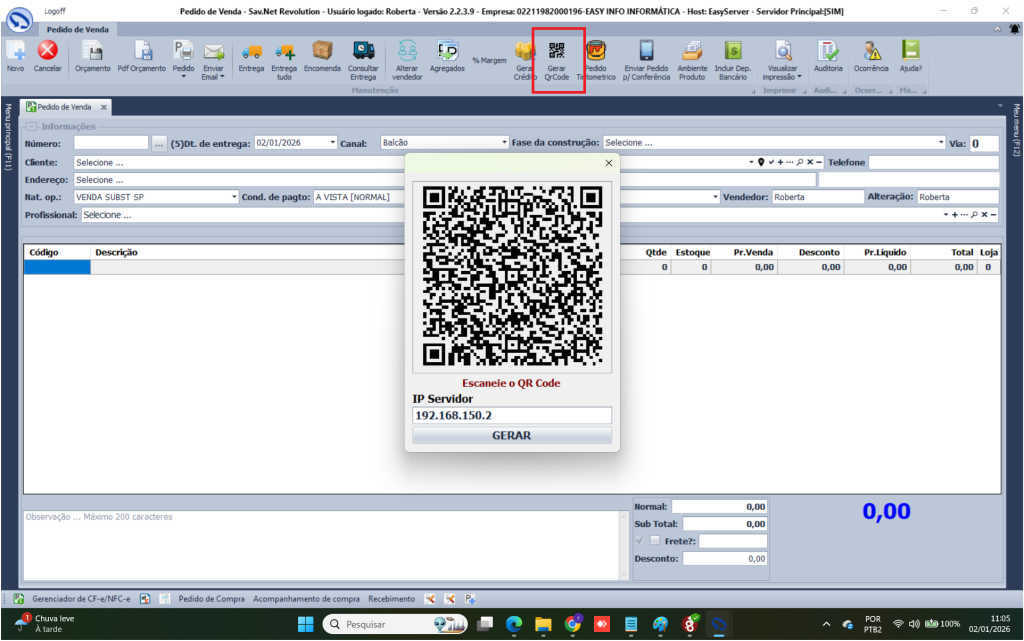Click the Novo order icon
Image resolution: width=1024 pixels, height=641 pixels.
pyautogui.click(x=15, y=51)
